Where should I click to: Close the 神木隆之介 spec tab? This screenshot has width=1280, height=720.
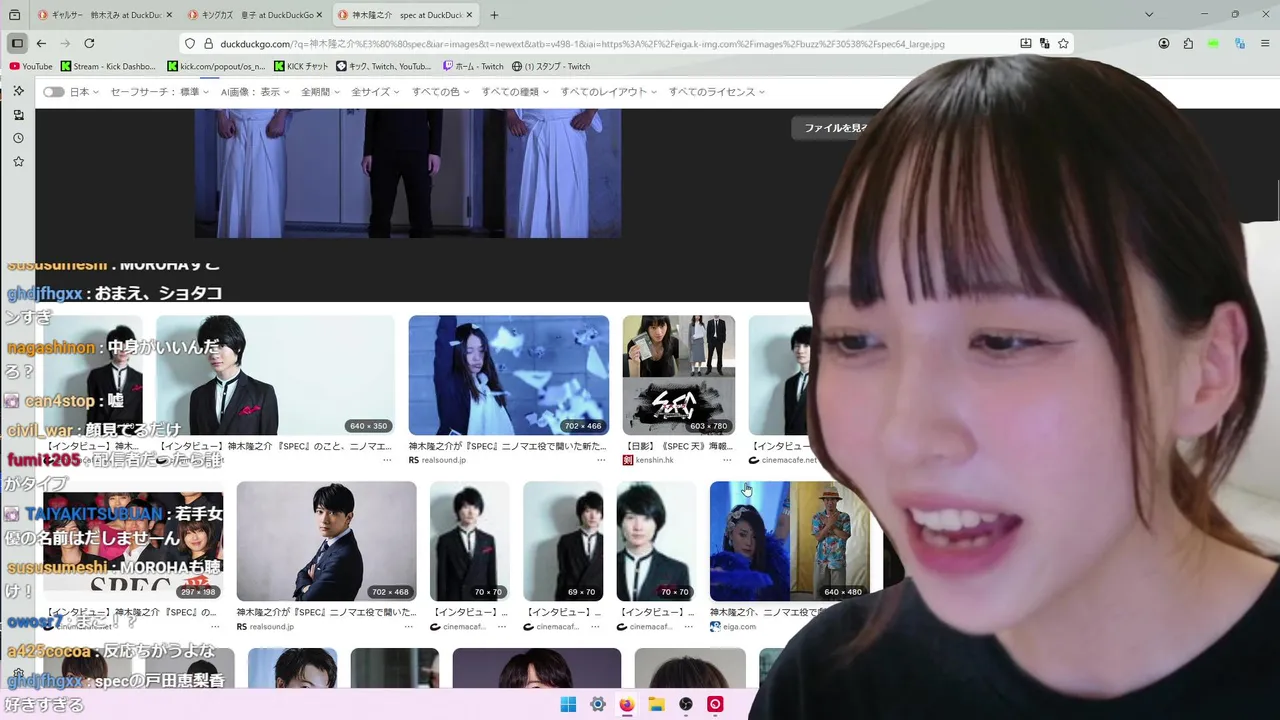[x=468, y=15]
